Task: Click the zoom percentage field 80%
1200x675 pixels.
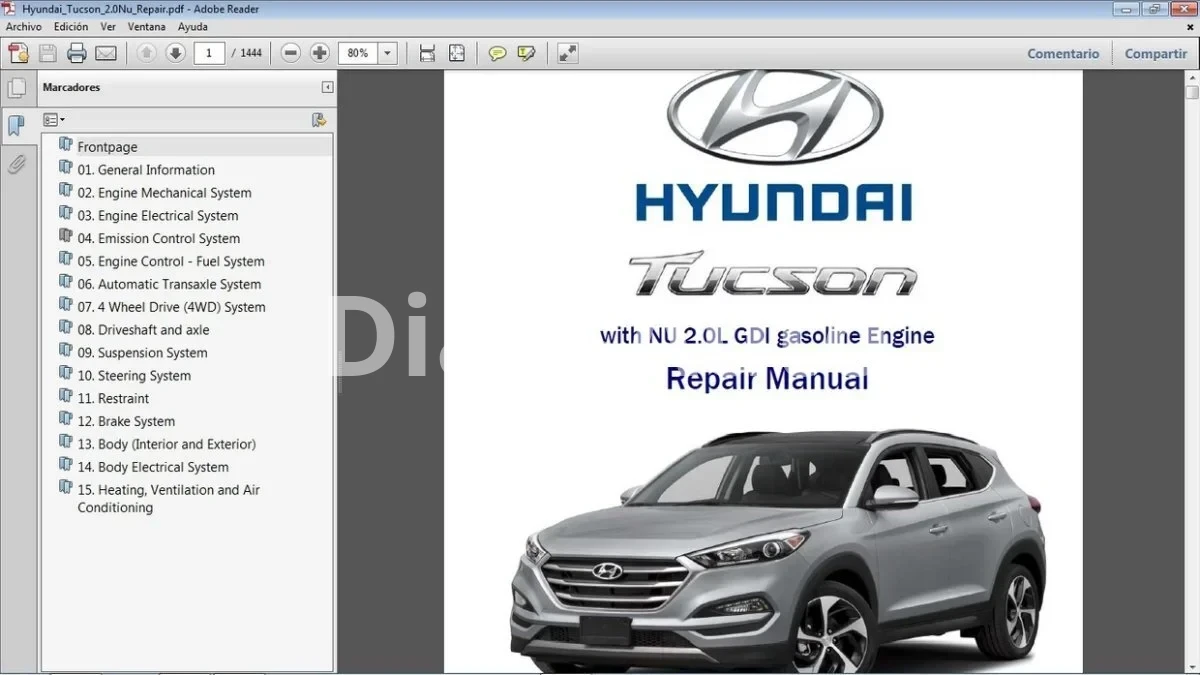Action: 359,53
